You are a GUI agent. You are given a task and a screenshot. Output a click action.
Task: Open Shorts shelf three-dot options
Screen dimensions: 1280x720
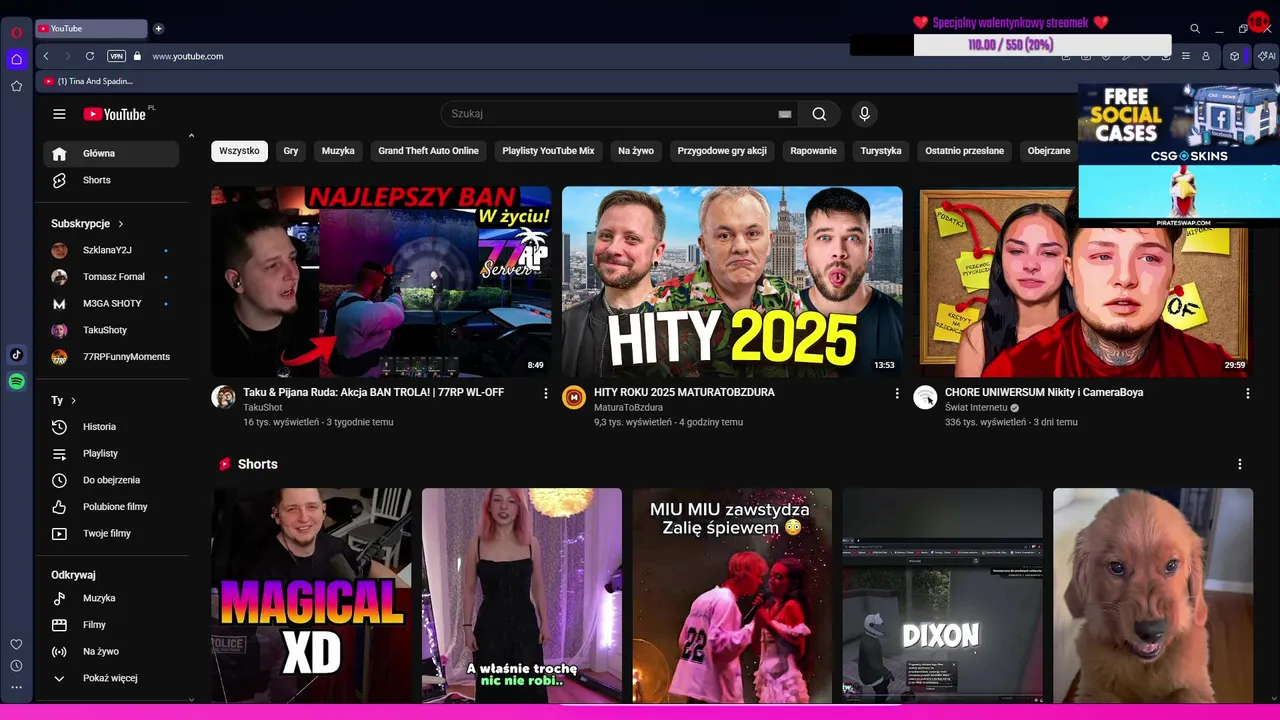(x=1240, y=464)
